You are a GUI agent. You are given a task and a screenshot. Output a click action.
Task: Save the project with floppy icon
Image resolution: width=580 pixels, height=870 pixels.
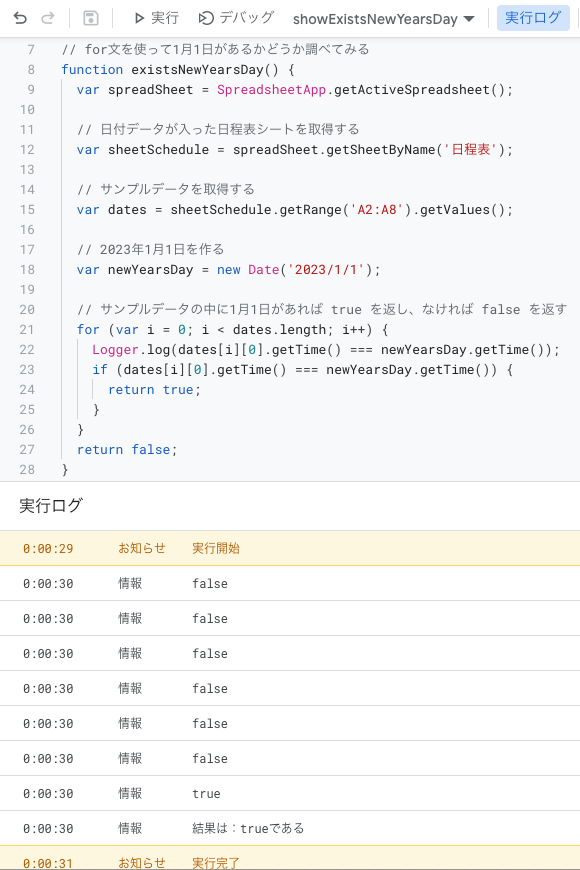pyautogui.click(x=90, y=18)
